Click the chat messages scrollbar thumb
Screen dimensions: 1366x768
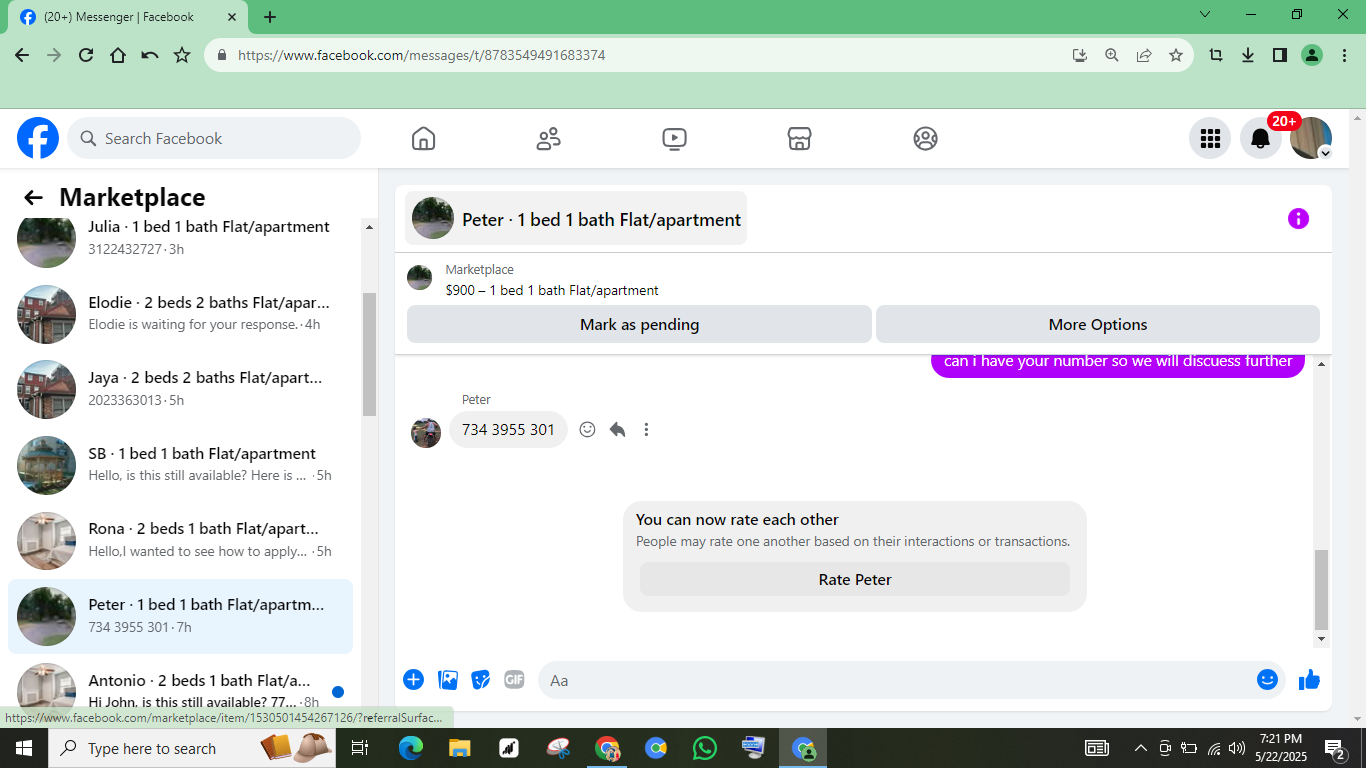[x=1322, y=588]
